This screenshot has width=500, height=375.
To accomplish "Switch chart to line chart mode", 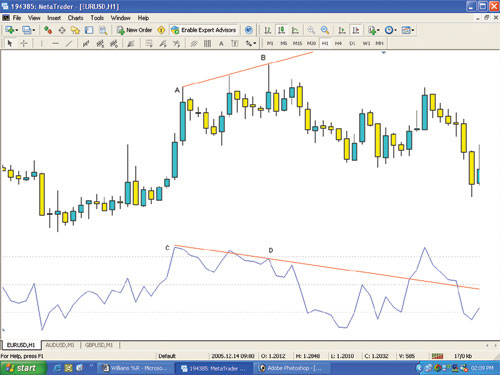I will [295, 30].
